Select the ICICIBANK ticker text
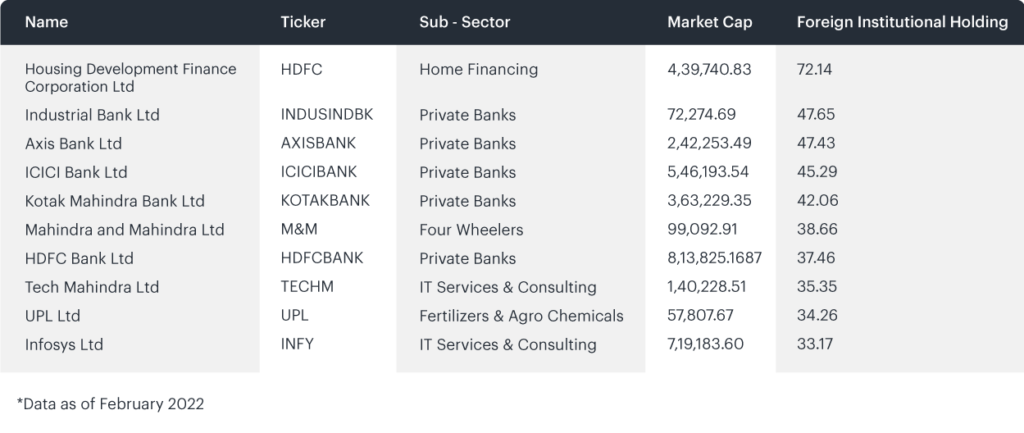Screen dimensions: 1024x433 (319, 172)
